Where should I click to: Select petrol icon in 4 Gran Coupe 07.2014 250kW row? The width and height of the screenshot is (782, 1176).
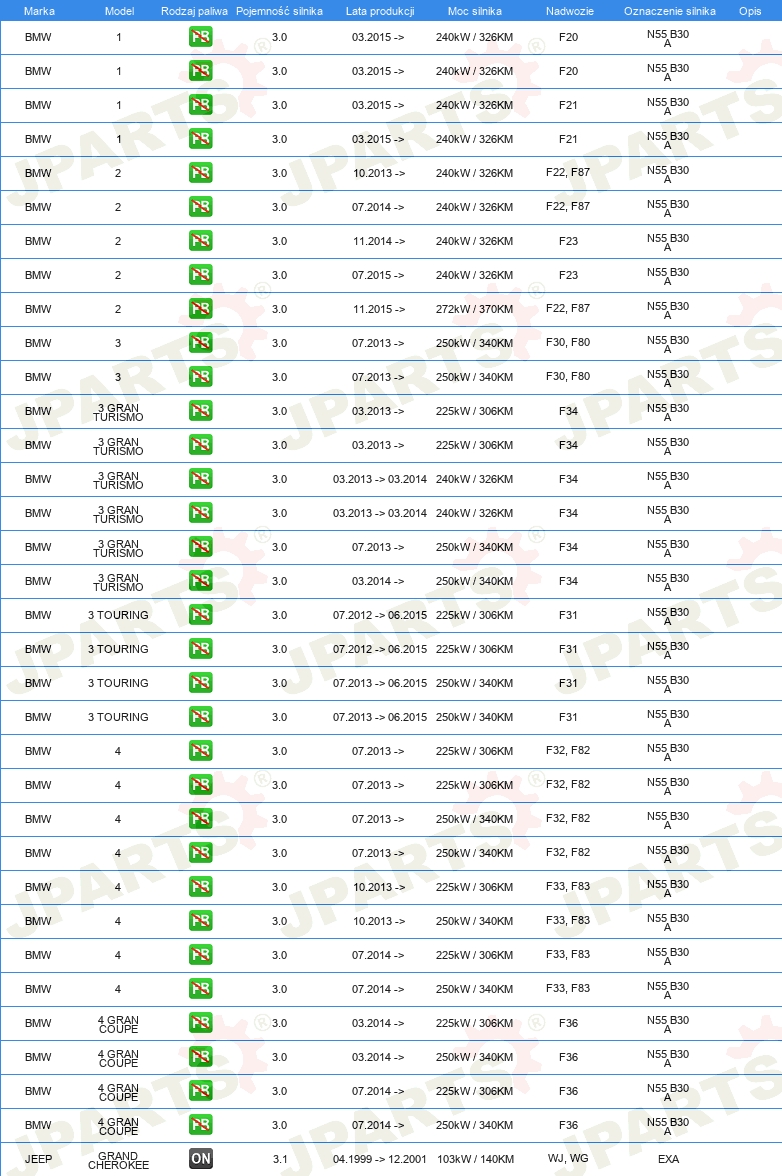pyautogui.click(x=200, y=1125)
